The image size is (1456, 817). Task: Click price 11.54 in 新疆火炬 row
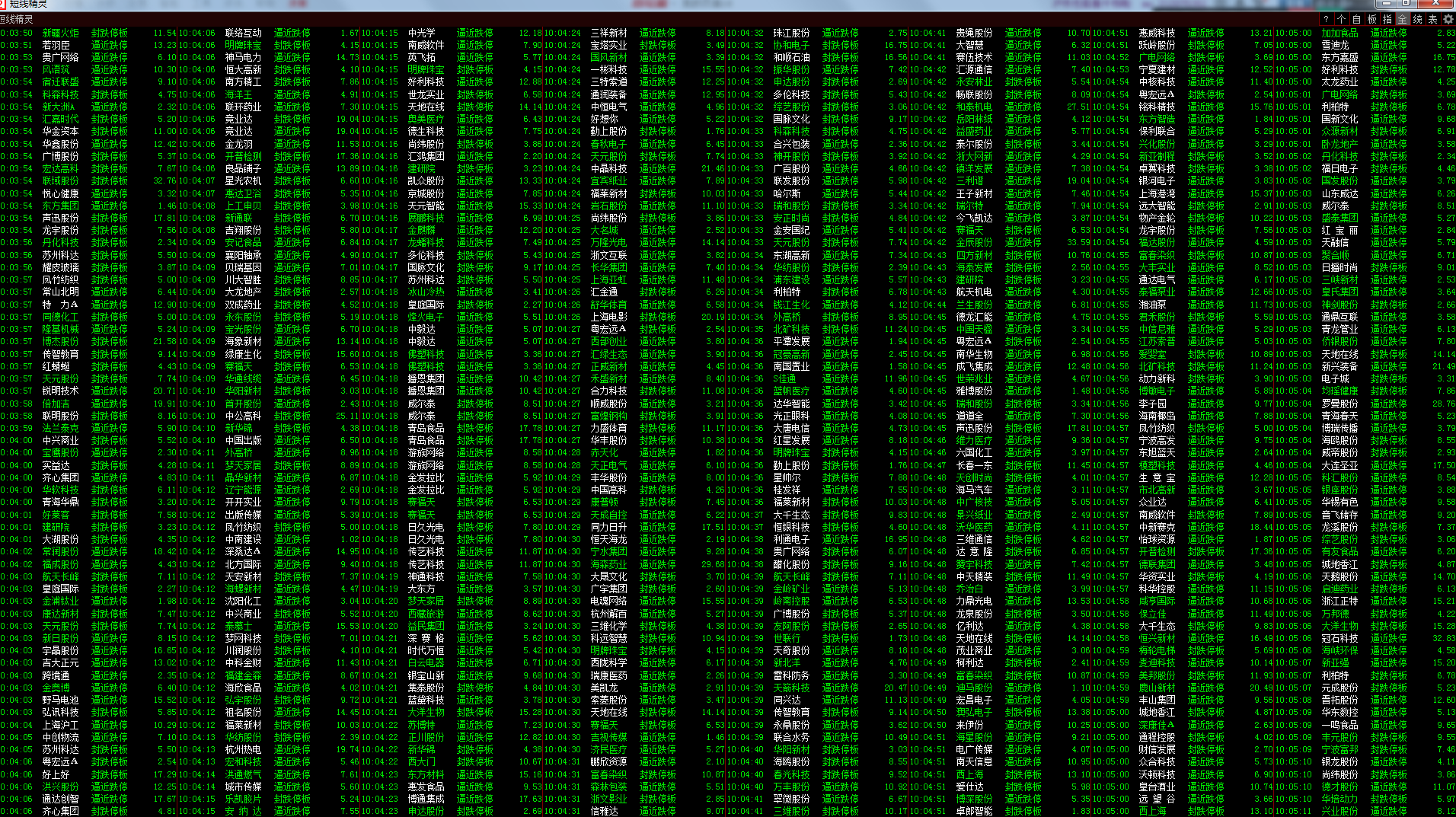pos(164,33)
